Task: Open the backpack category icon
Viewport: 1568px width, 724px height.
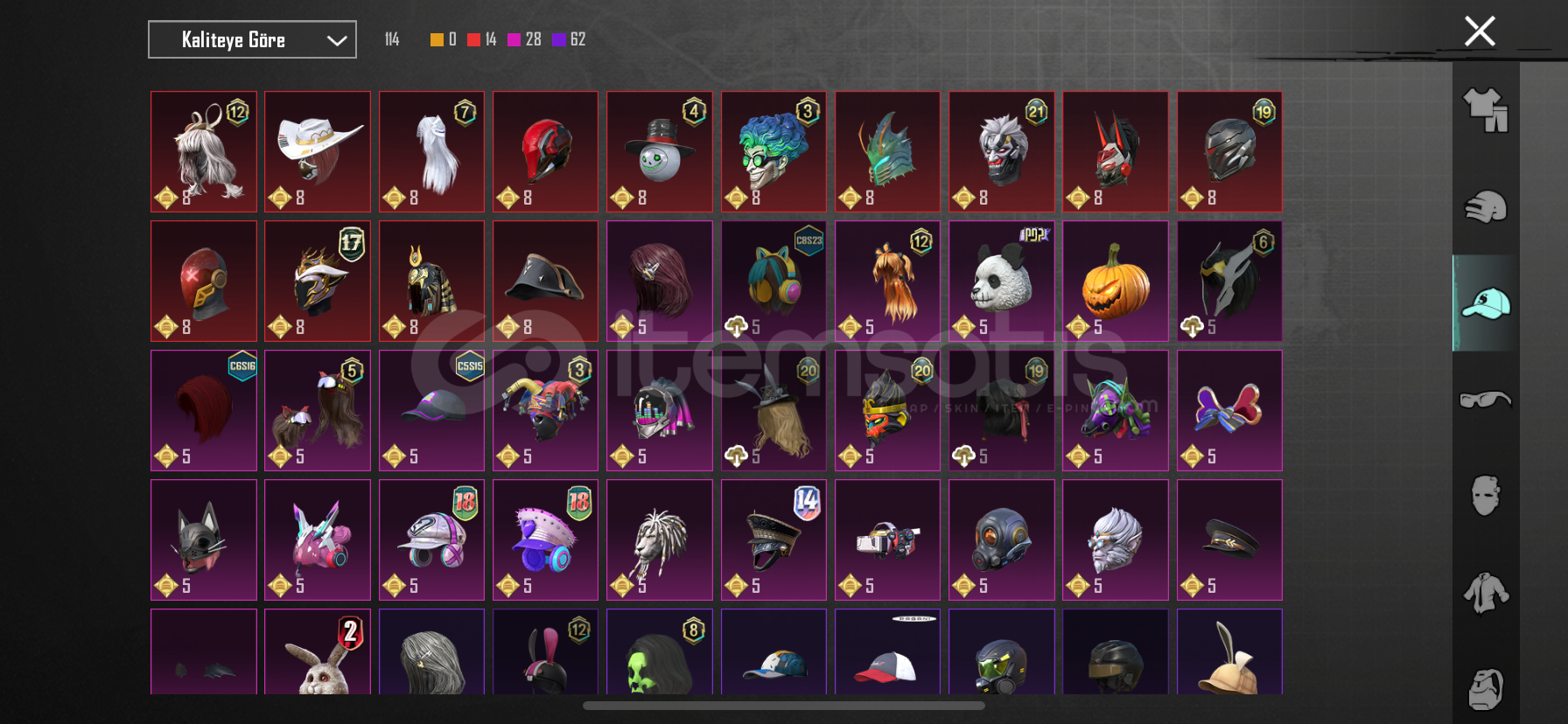Action: pyautogui.click(x=1486, y=689)
